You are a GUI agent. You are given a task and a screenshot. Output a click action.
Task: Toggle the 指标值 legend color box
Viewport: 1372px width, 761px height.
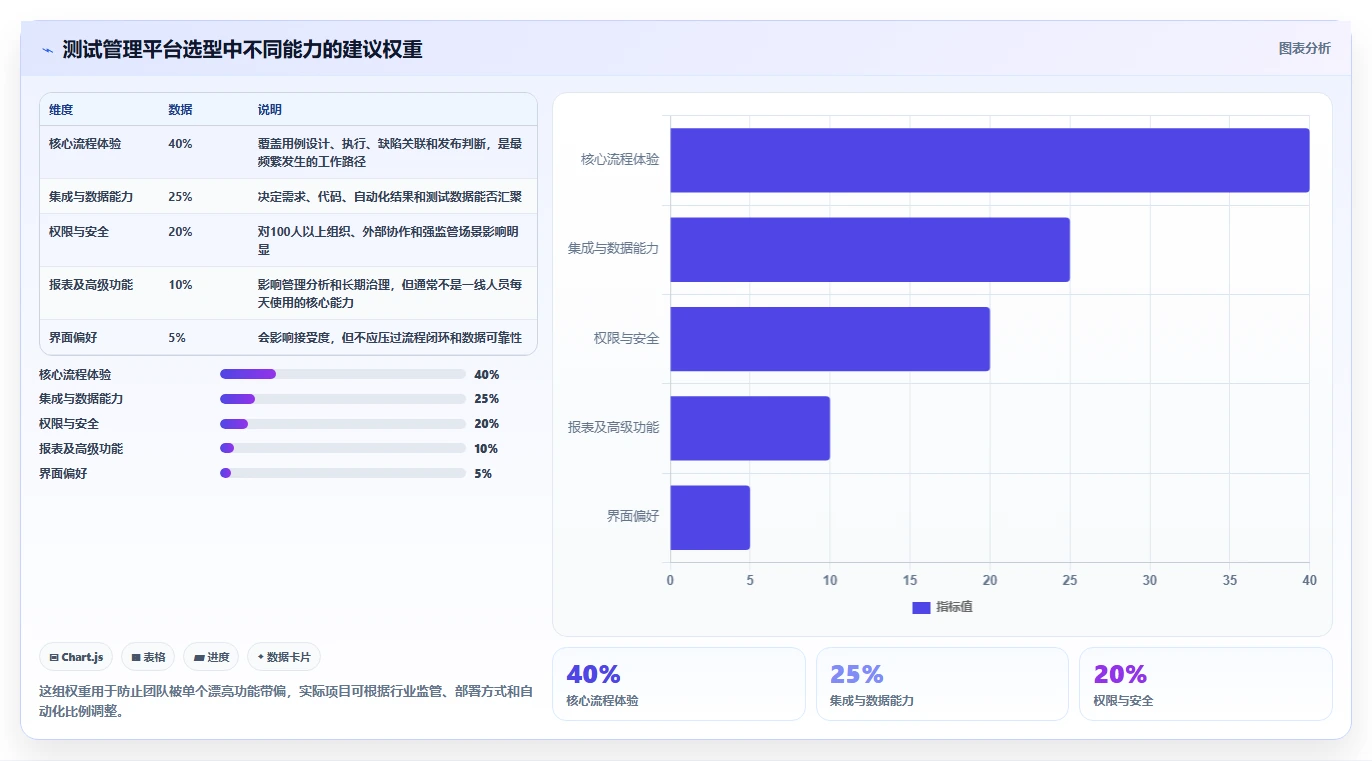[x=921, y=608]
